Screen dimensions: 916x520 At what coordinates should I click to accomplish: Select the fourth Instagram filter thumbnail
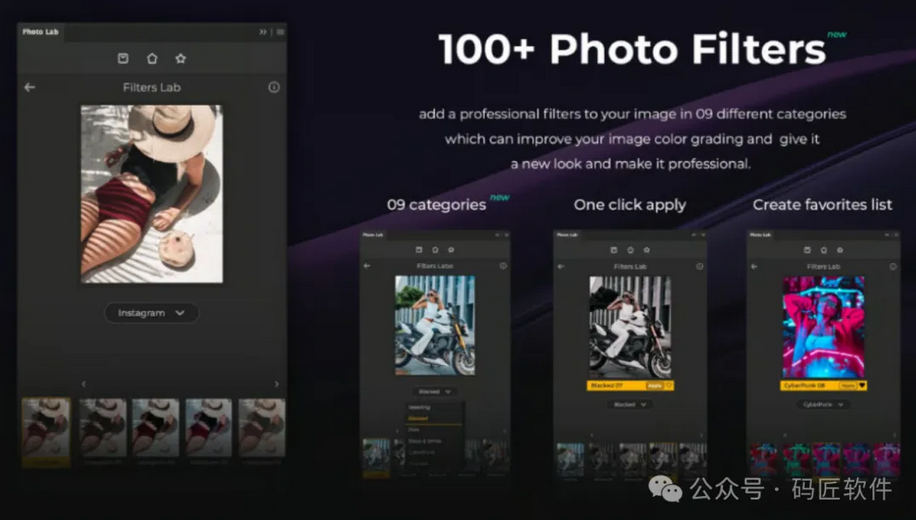[x=209, y=428]
